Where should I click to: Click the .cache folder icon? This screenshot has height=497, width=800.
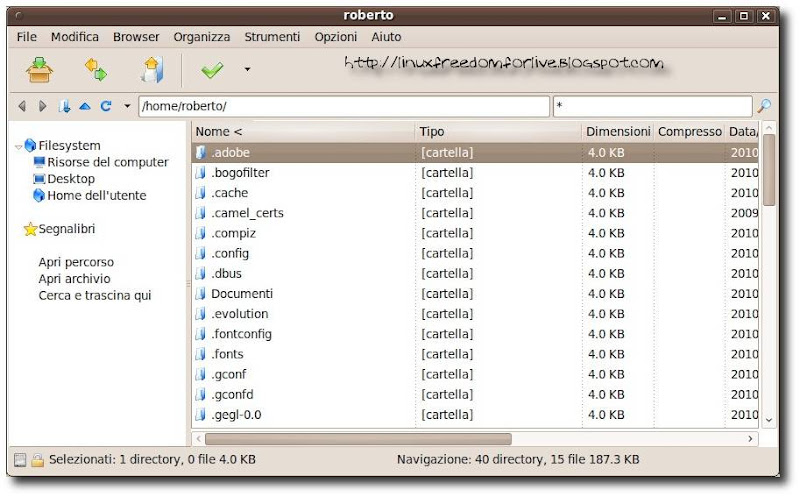click(201, 193)
